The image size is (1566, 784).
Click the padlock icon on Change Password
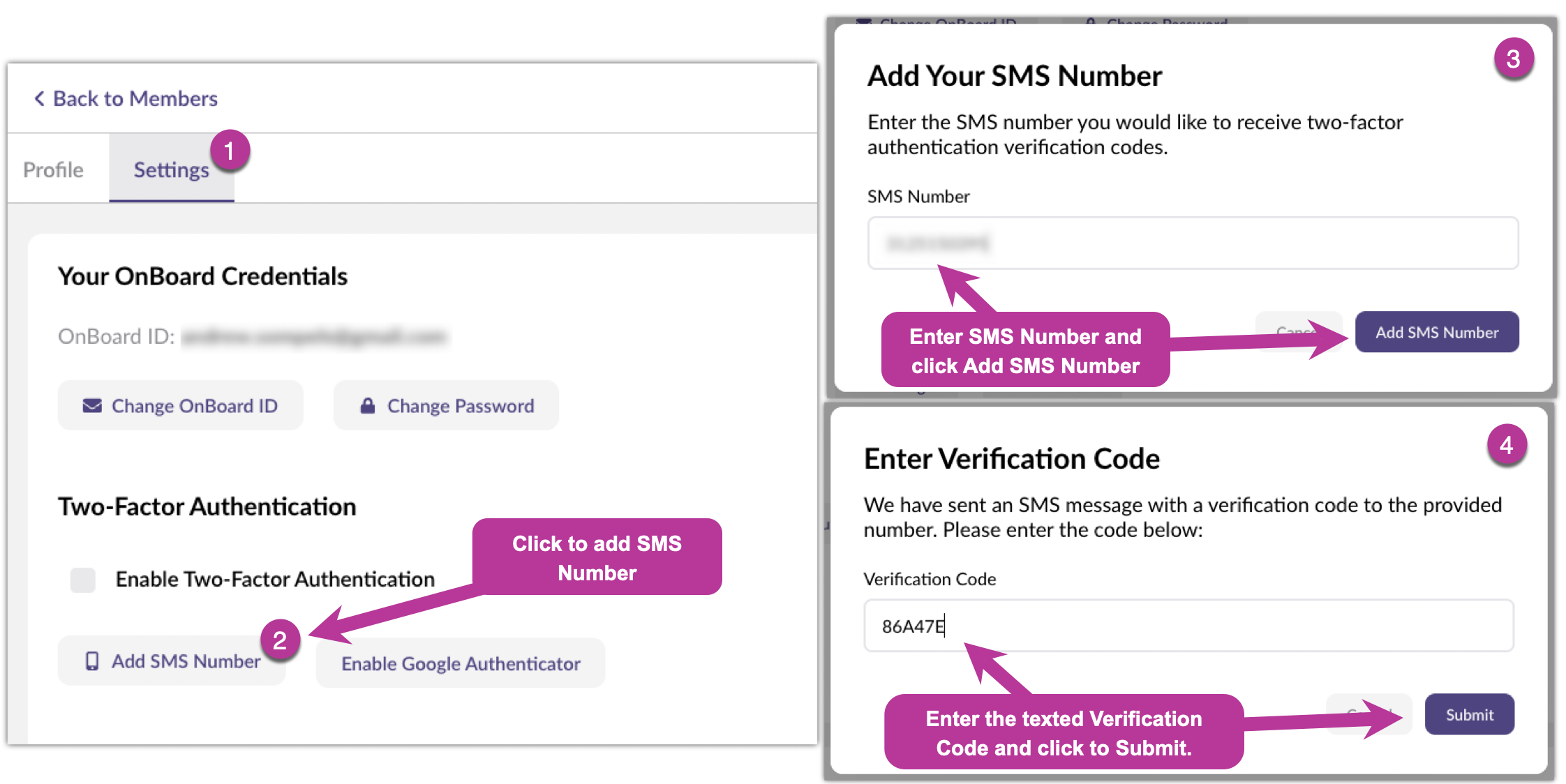coord(368,406)
